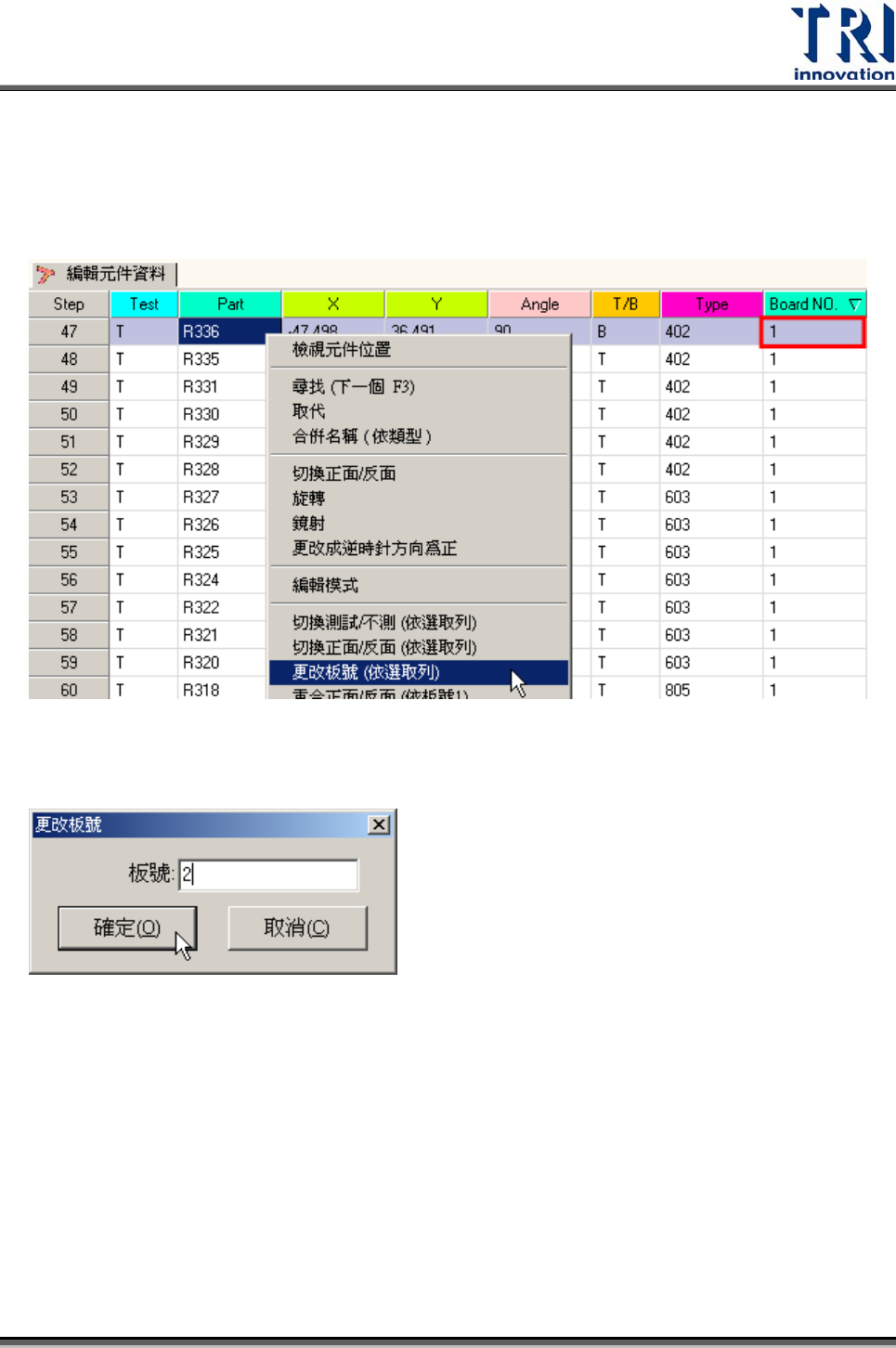896x1348 pixels.
Task: Choose 切換測試/不測 (依選取列) entry
Action: tap(383, 622)
